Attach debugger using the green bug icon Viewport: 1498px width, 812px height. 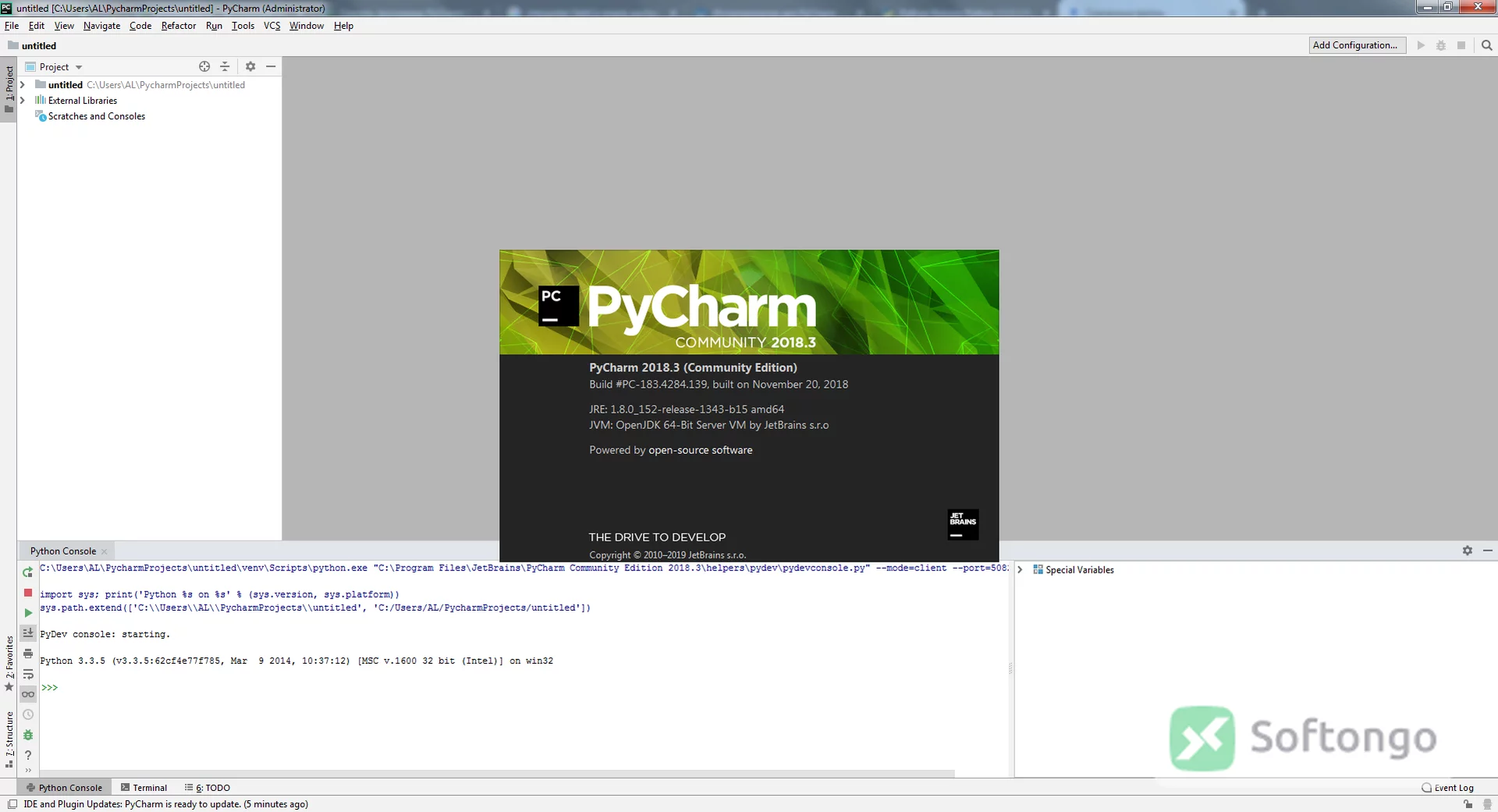tap(28, 735)
